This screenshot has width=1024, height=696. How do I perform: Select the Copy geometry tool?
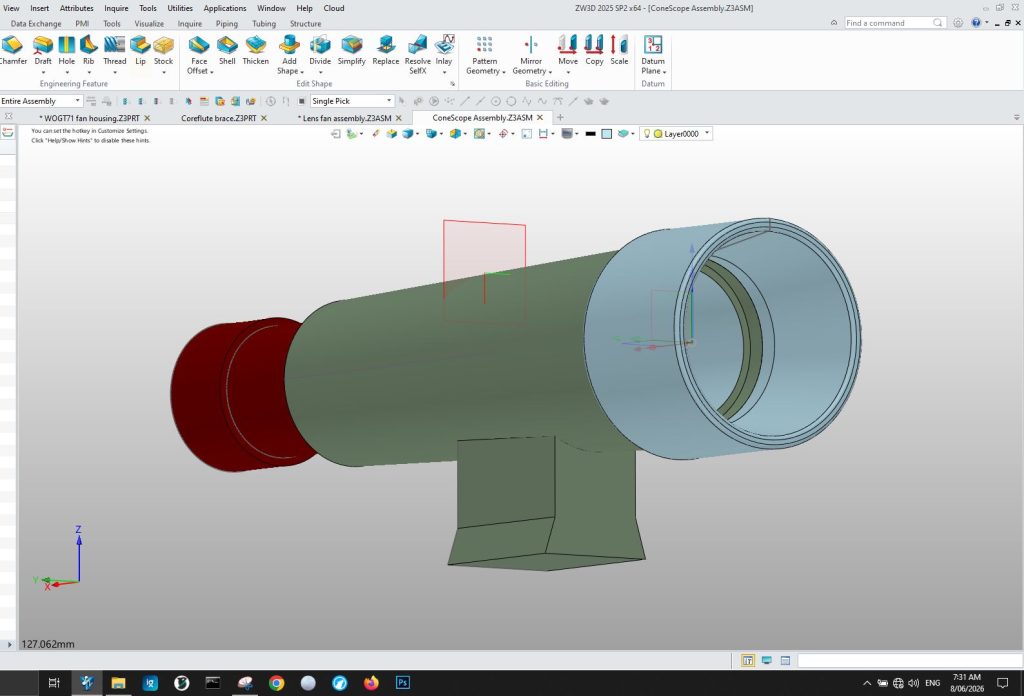tap(594, 50)
